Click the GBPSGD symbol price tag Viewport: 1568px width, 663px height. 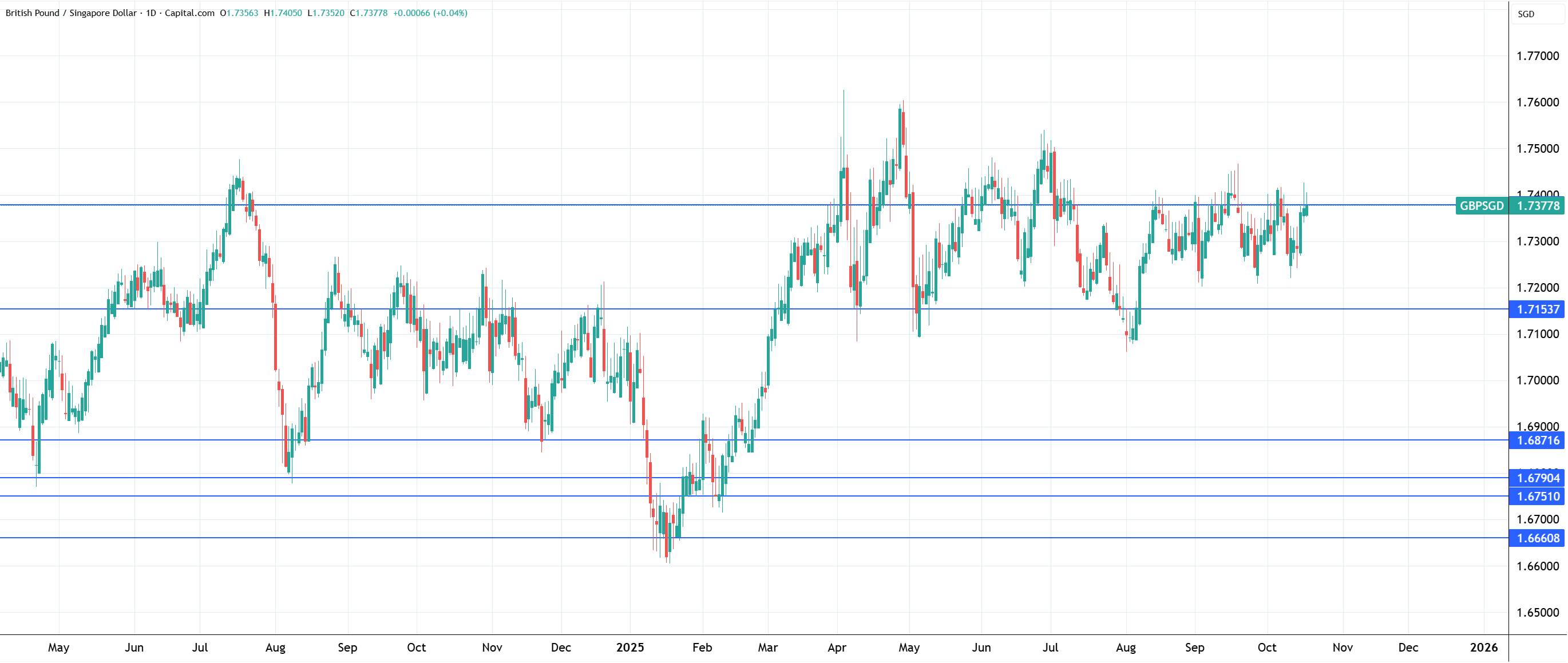1481,206
